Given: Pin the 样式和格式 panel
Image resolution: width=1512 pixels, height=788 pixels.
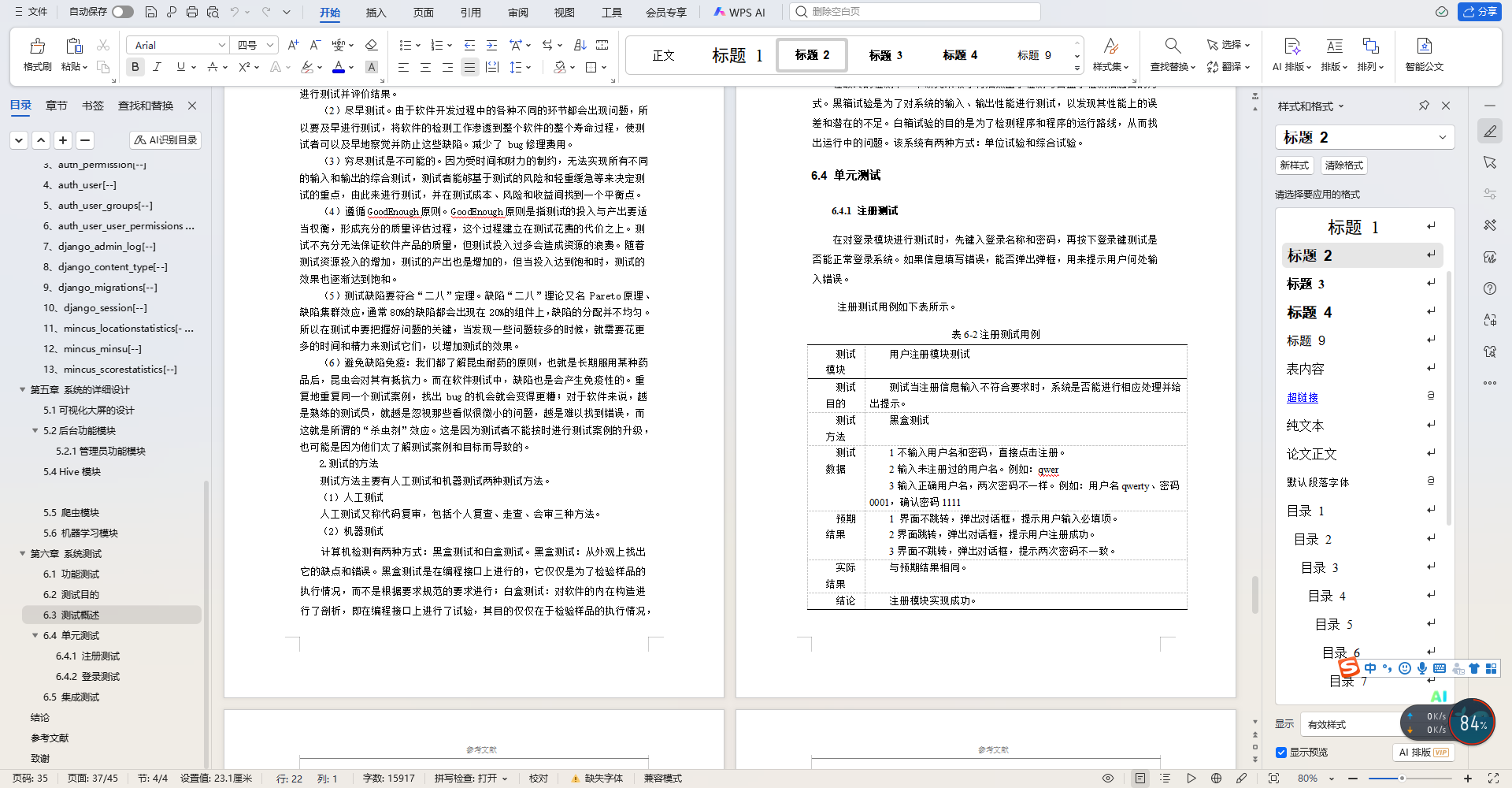Looking at the screenshot, I should coord(1424,106).
